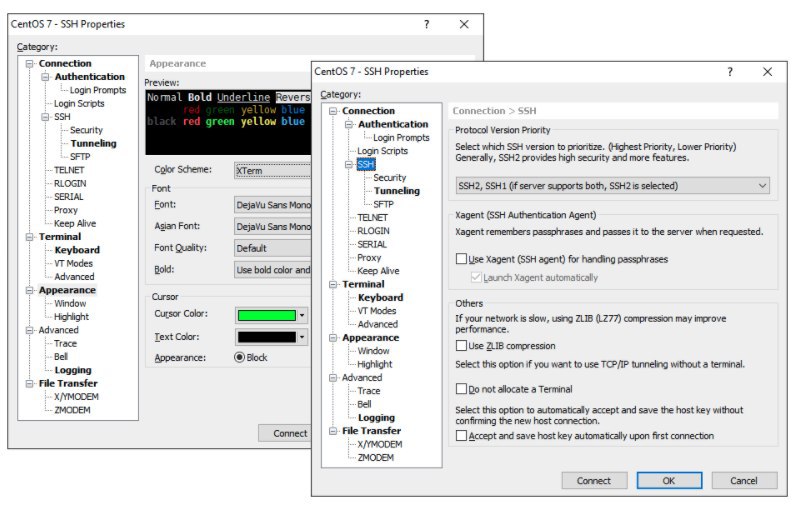This screenshot has height=516, width=811.
Task: Select Trace in front window tree
Action: pos(368,391)
